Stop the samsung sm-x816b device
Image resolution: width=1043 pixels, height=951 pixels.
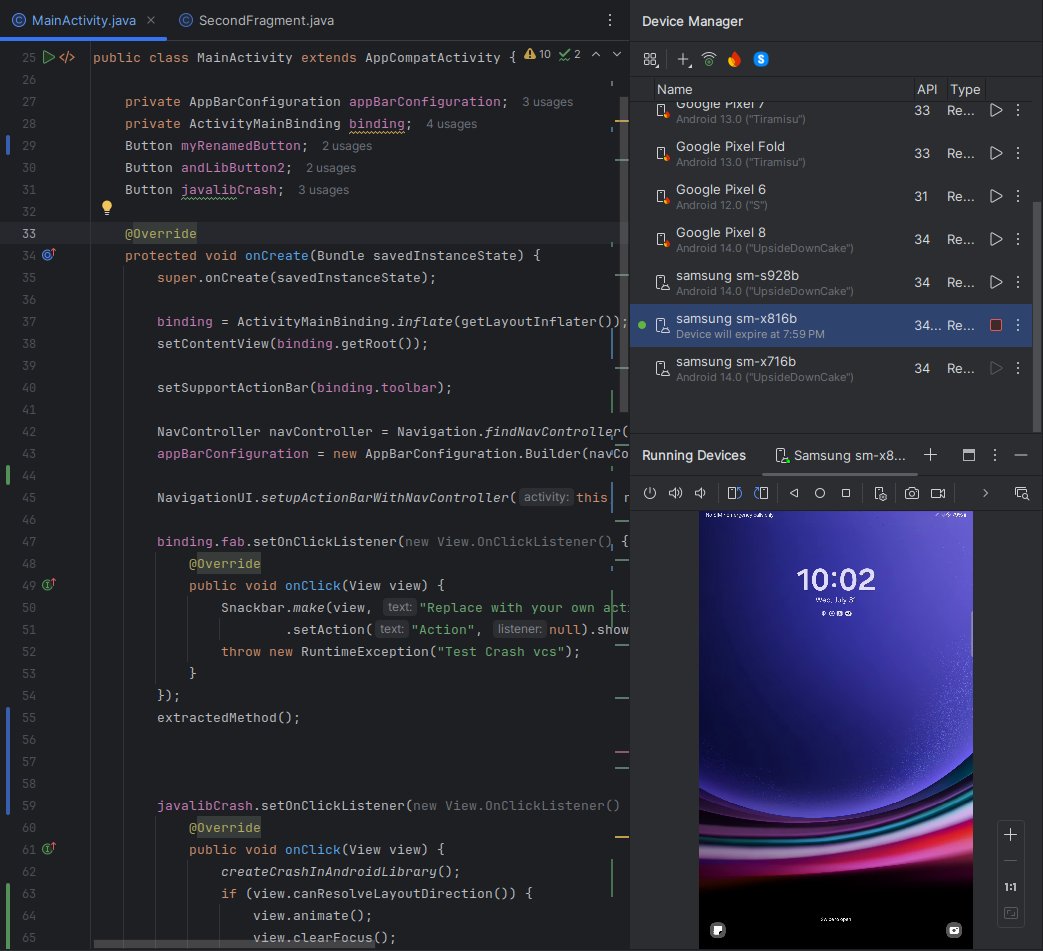(x=996, y=324)
